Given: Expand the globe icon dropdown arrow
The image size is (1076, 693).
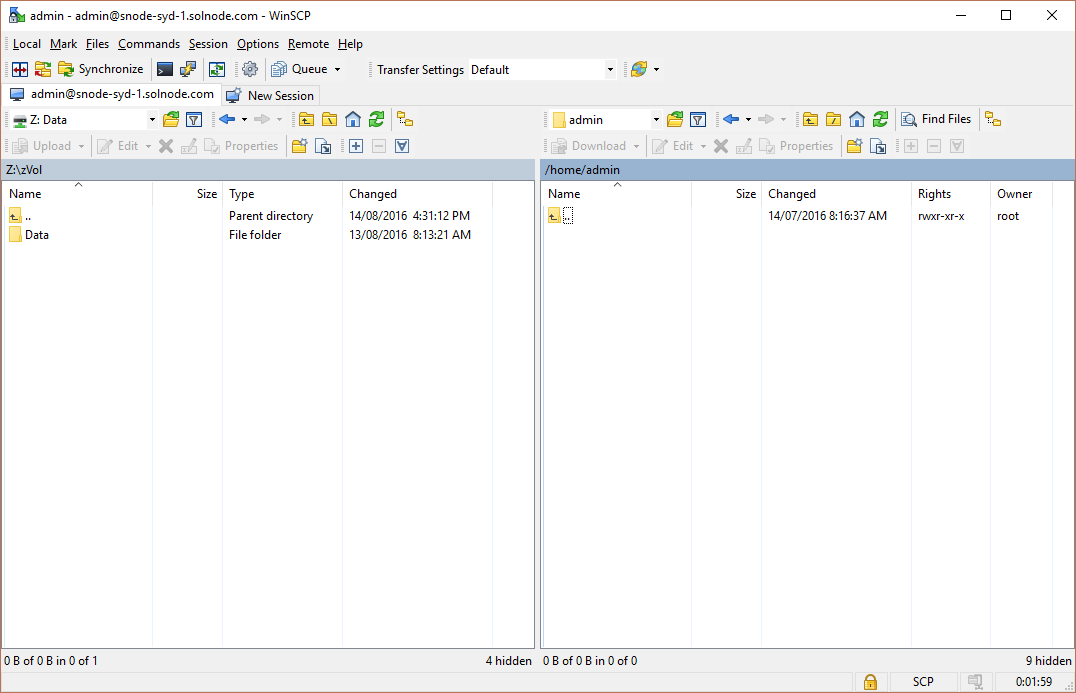Looking at the screenshot, I should coord(656,69).
